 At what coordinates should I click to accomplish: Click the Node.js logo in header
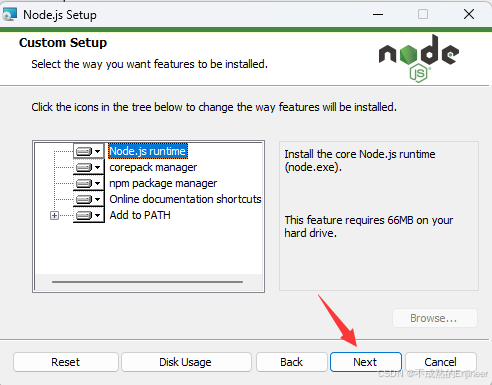419,58
